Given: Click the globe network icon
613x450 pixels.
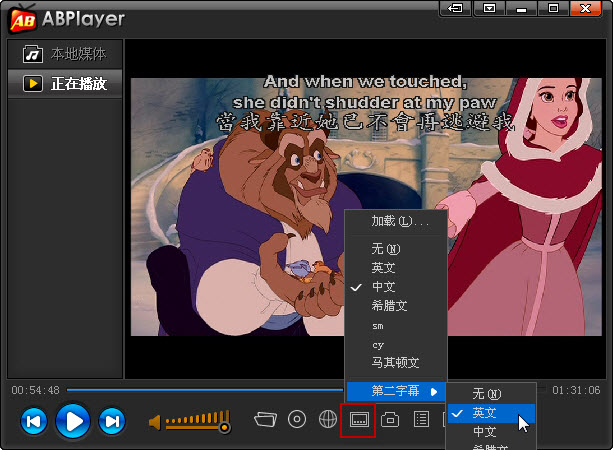Looking at the screenshot, I should coord(327,419).
